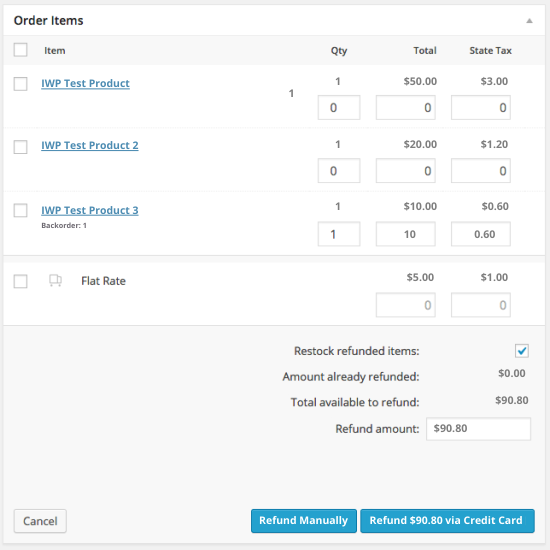The height and width of the screenshot is (550, 550).
Task: Click refund quantity field for IWP Test Product
Action: pyautogui.click(x=339, y=107)
